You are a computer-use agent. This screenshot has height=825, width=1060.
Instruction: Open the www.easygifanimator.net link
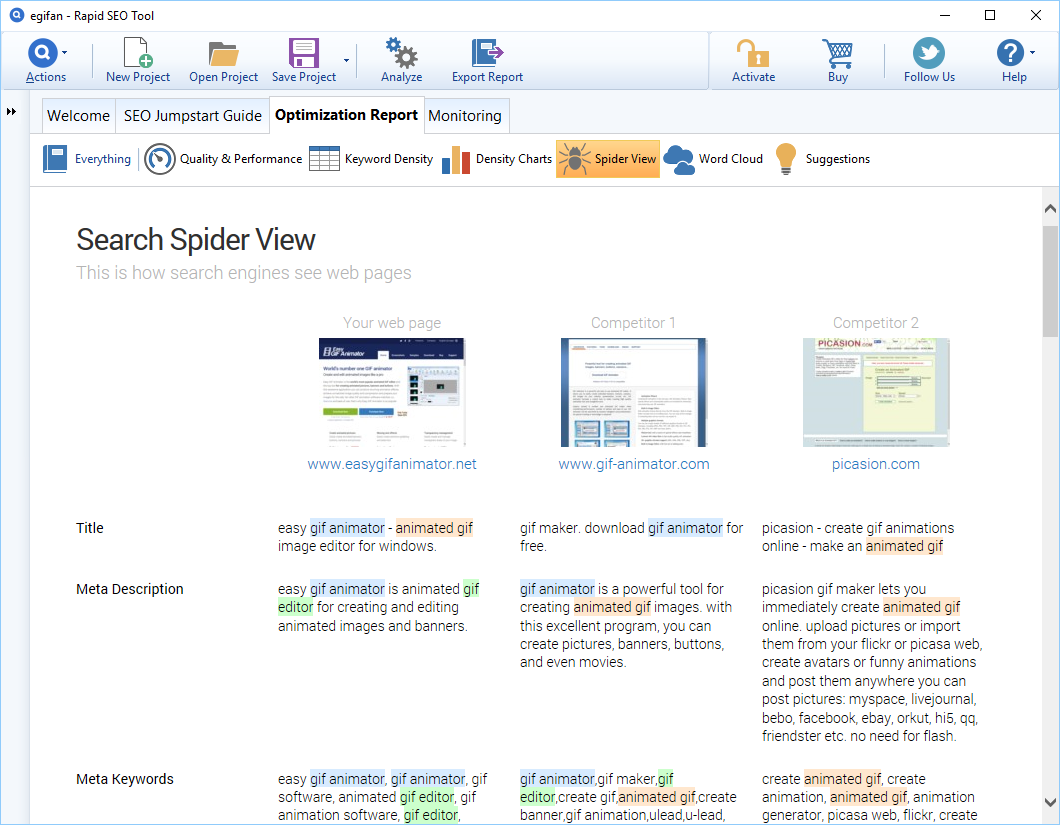pos(392,464)
